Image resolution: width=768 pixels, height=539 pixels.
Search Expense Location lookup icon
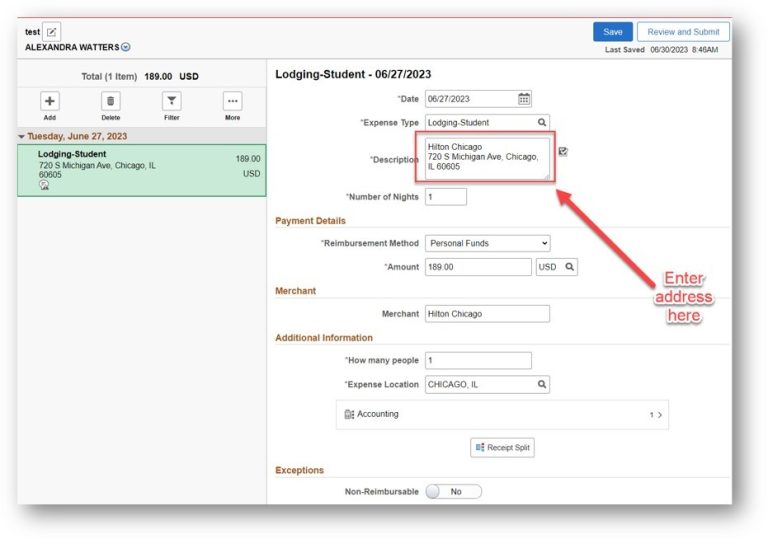tap(542, 385)
